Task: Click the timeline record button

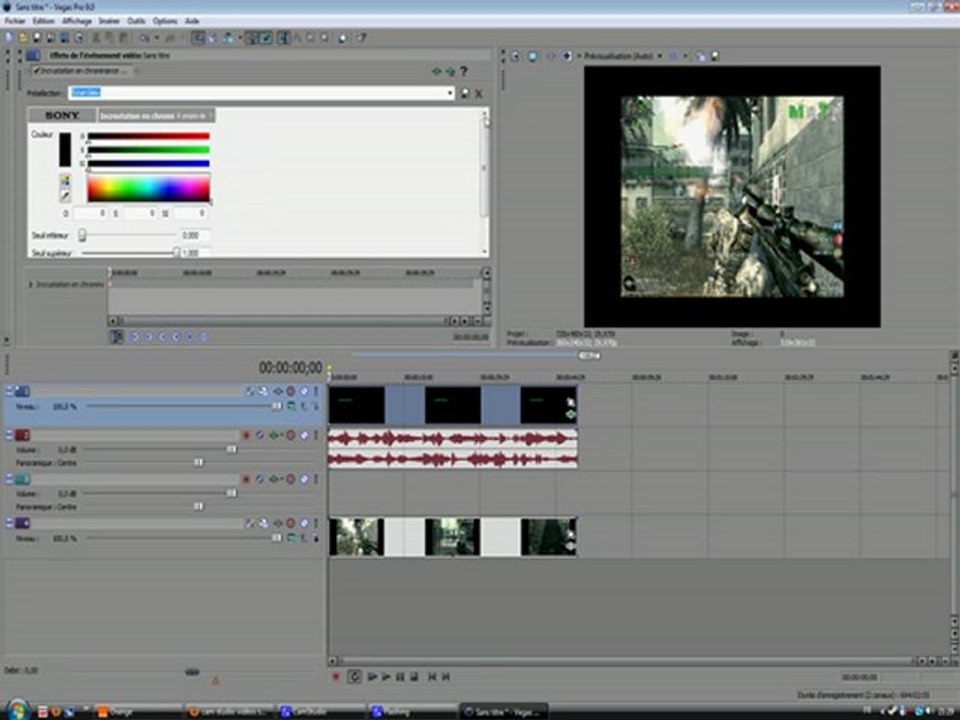Action: coord(336,677)
